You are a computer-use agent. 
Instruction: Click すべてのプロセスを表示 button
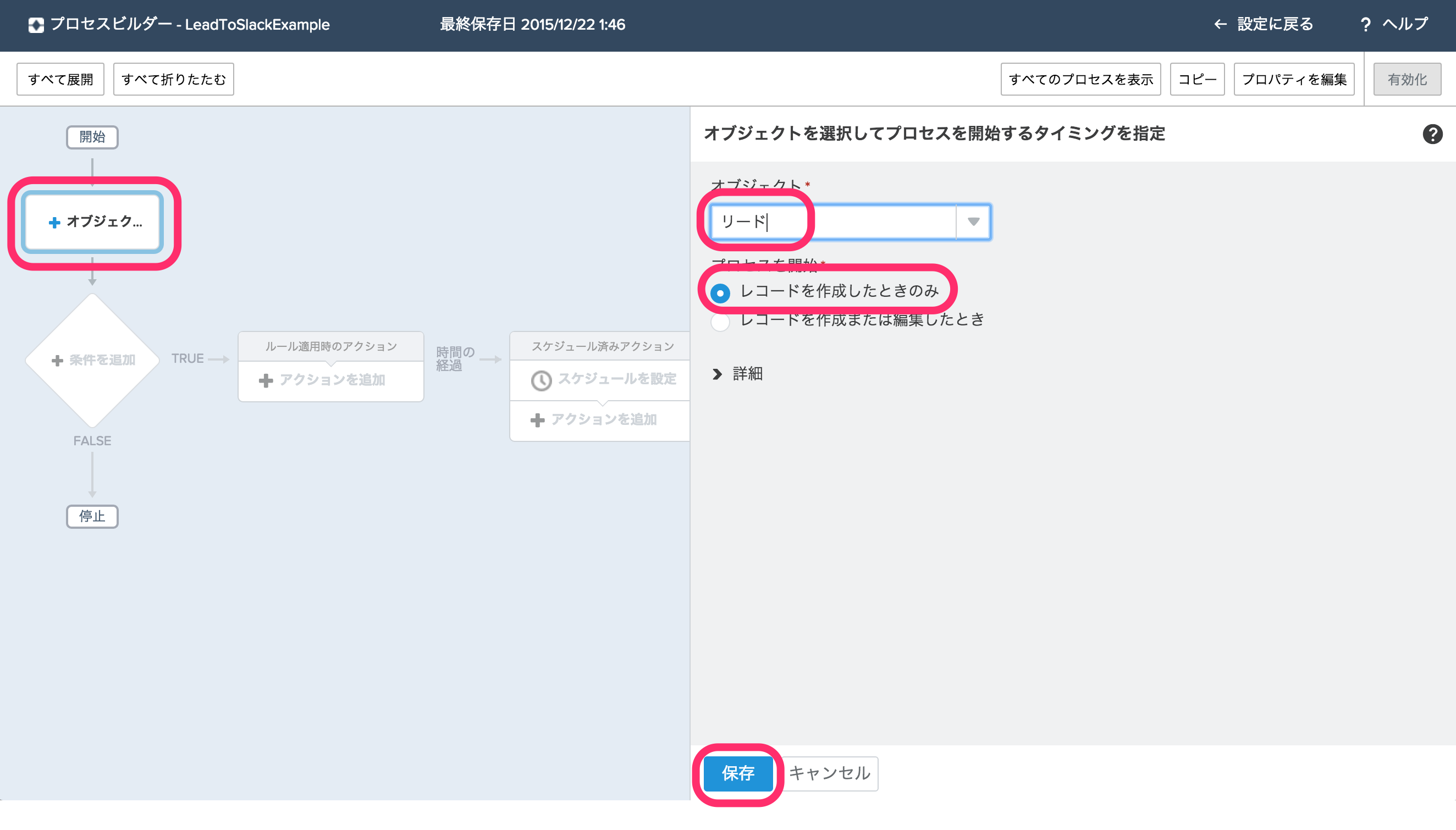coord(1080,79)
